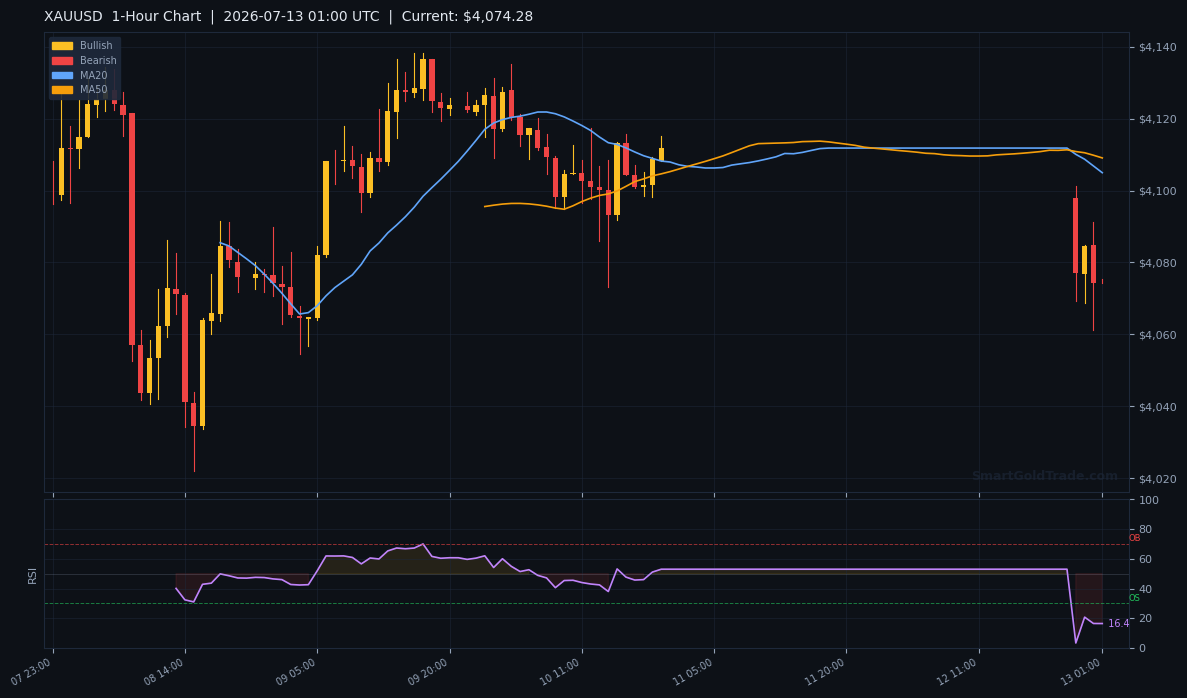Click the RSI 60 scale label
The width and height of the screenshot is (1187, 698).
(1145, 559)
